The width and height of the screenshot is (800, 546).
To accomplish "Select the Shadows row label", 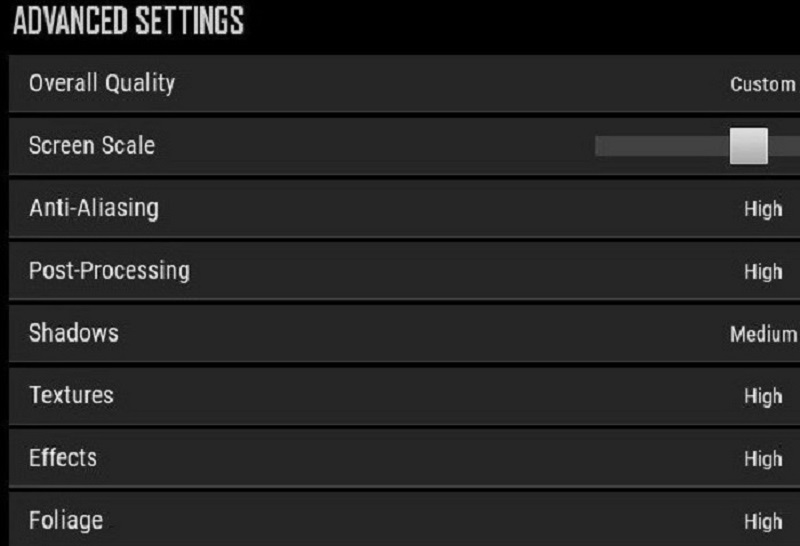I will (74, 333).
